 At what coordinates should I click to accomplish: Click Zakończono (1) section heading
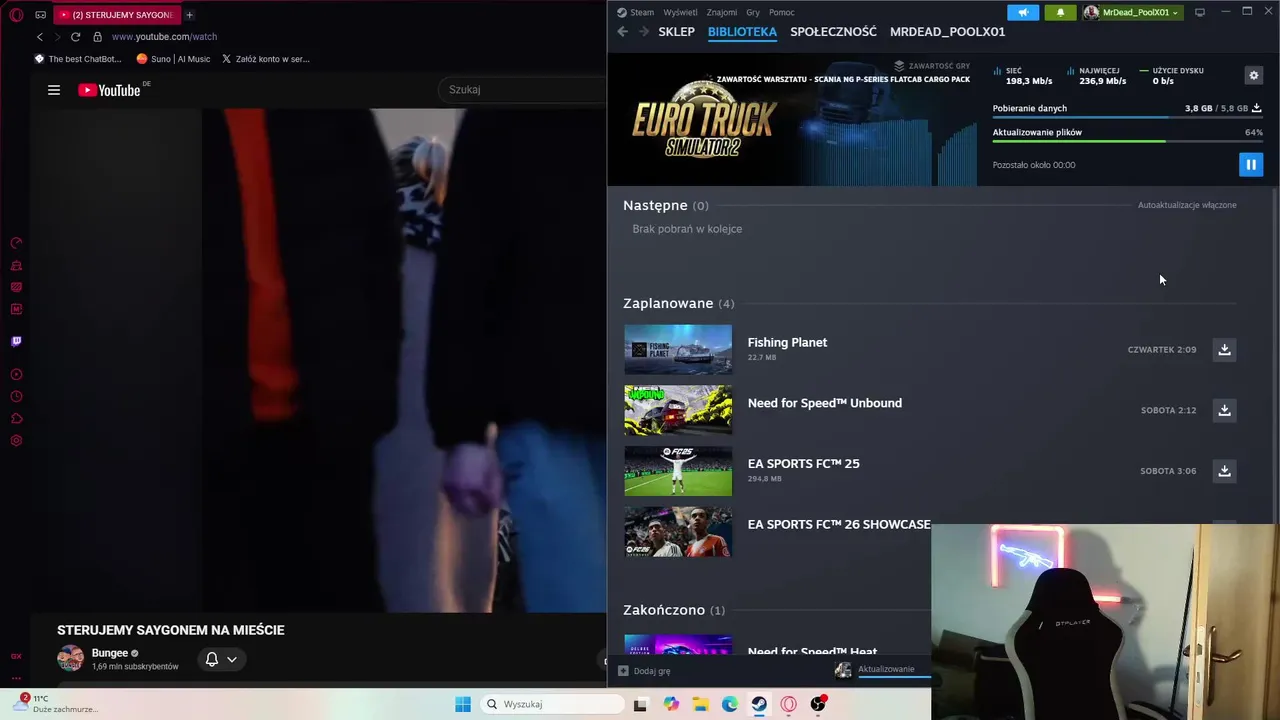[x=674, y=610]
